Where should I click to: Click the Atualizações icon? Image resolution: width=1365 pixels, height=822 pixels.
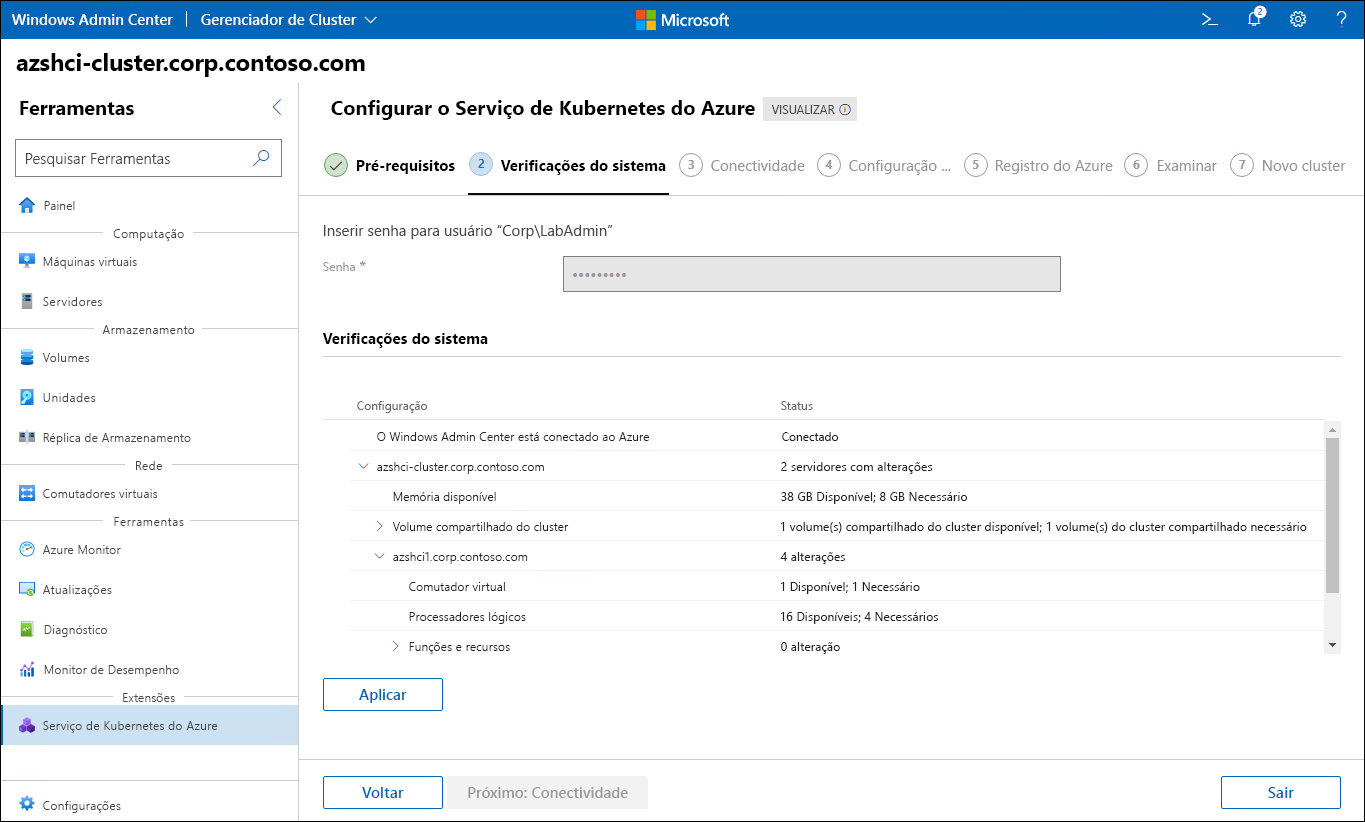[x=28, y=589]
